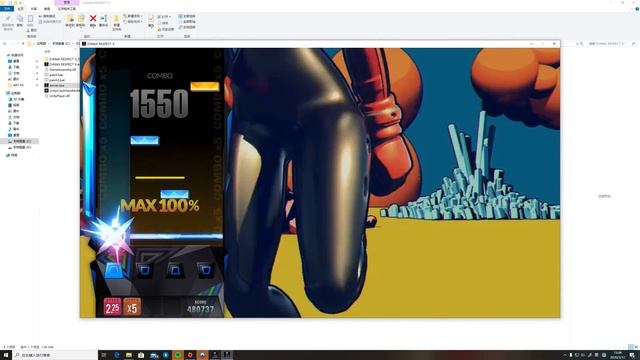Click the Task View icon on taskbar

click(104, 355)
